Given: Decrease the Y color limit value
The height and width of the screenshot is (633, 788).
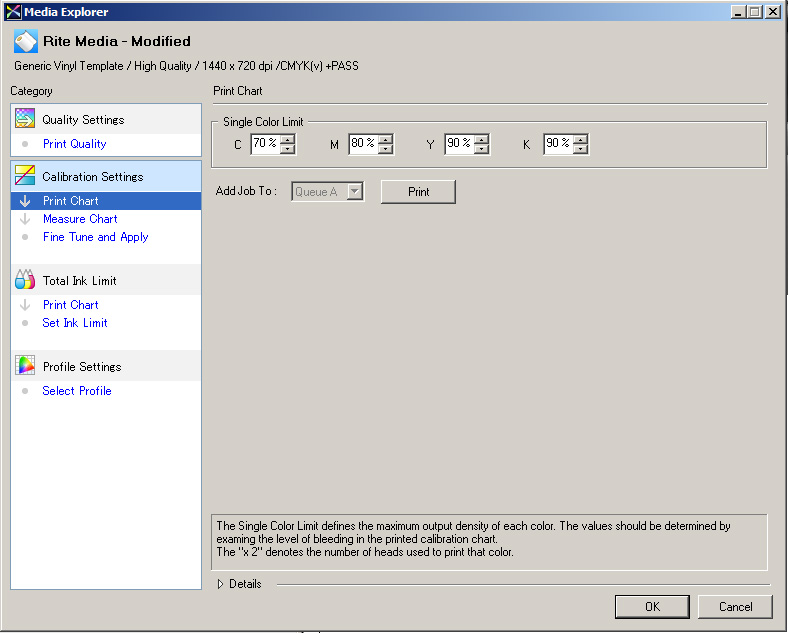Looking at the screenshot, I should pos(481,149).
